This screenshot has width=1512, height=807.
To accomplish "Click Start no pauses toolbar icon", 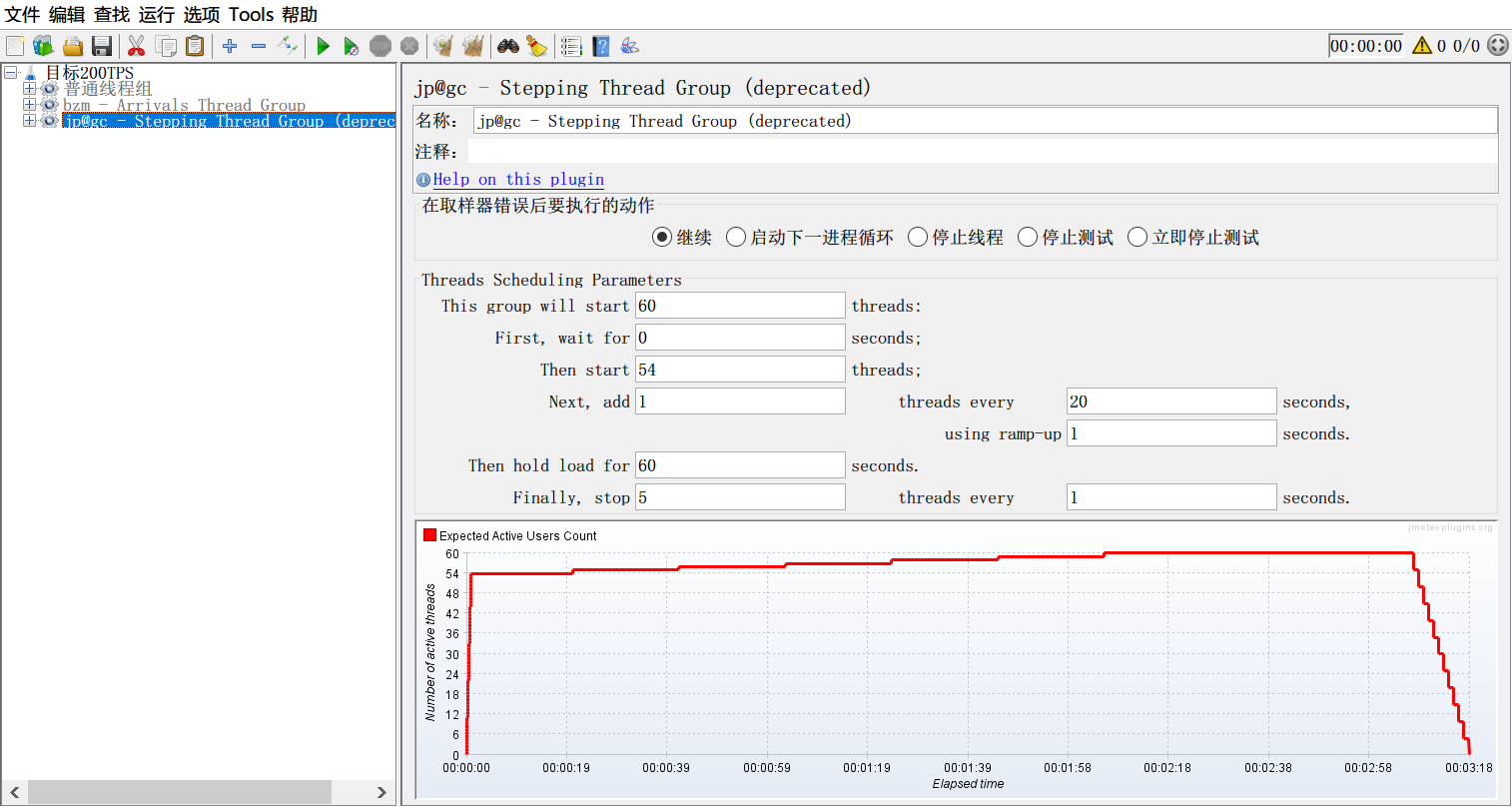I will [x=351, y=46].
